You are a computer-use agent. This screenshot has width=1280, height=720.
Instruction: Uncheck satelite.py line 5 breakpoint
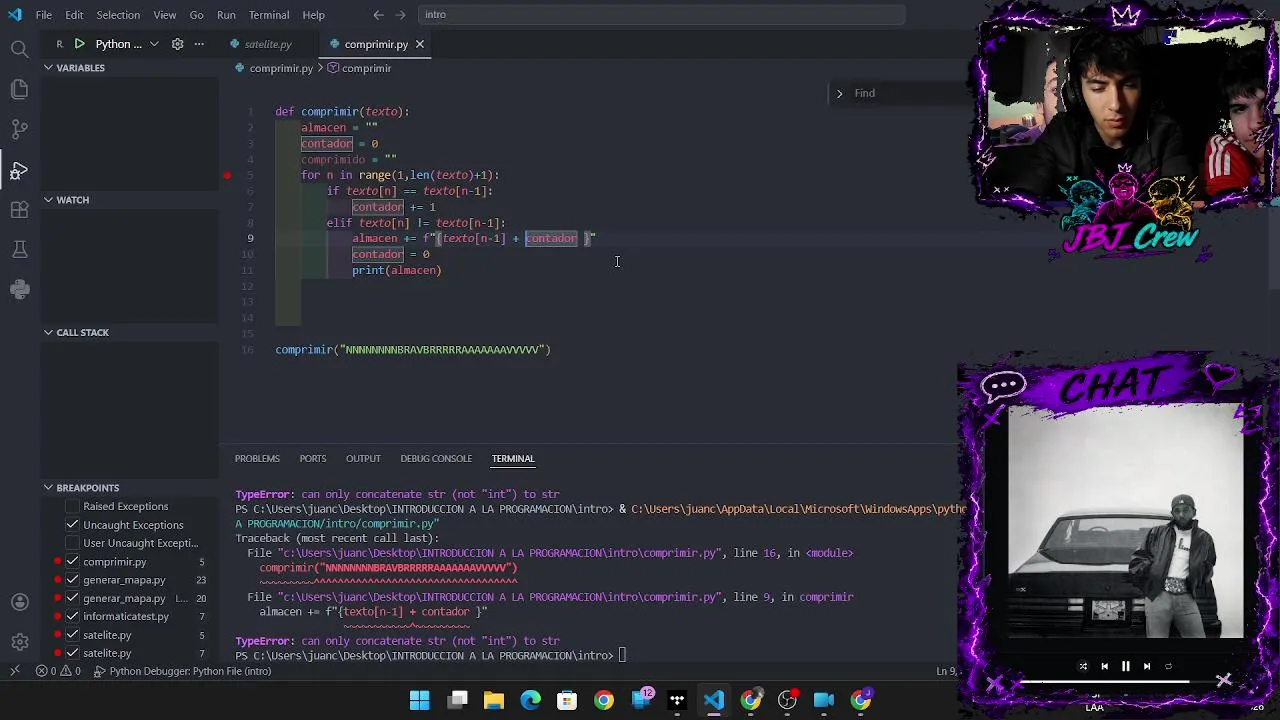72,635
